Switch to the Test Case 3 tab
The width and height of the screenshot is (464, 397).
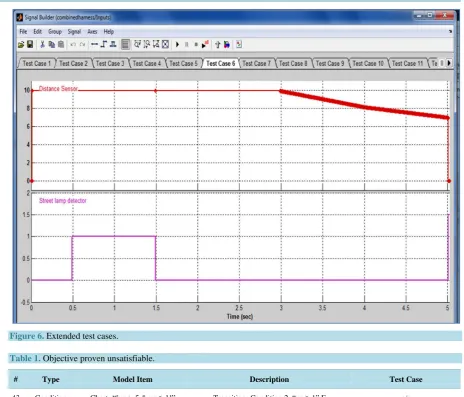(x=110, y=63)
